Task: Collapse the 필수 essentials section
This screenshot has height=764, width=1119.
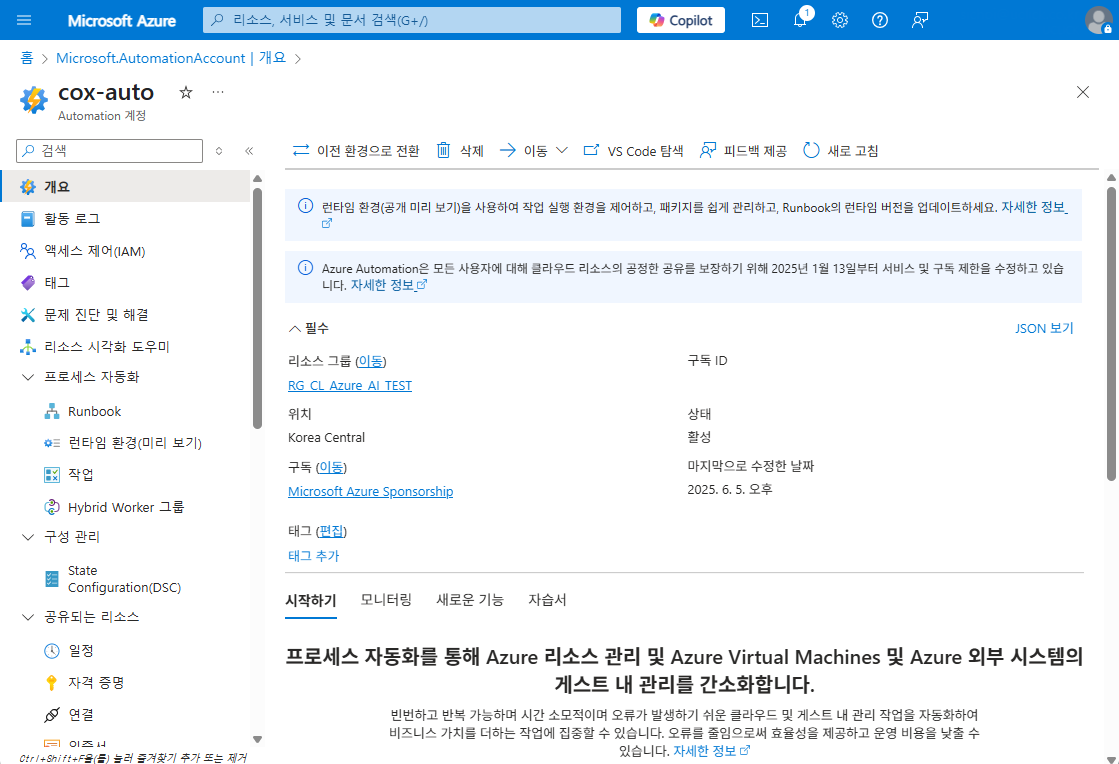Action: coord(308,328)
